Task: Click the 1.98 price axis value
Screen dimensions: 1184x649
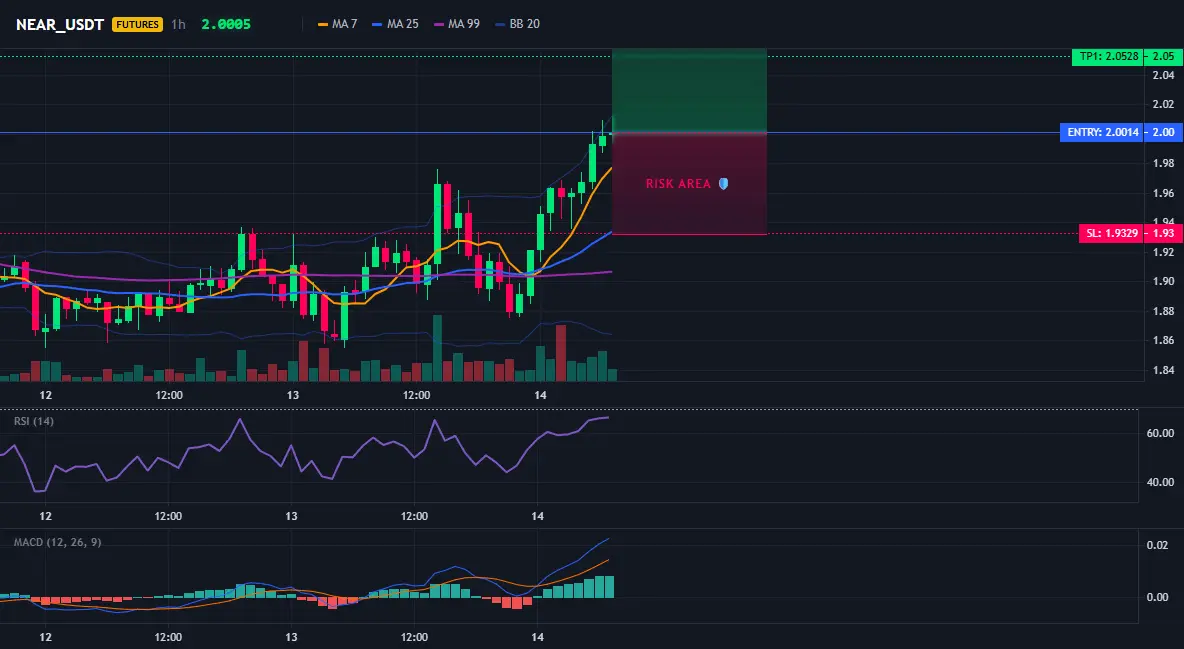Action: (x=1164, y=163)
